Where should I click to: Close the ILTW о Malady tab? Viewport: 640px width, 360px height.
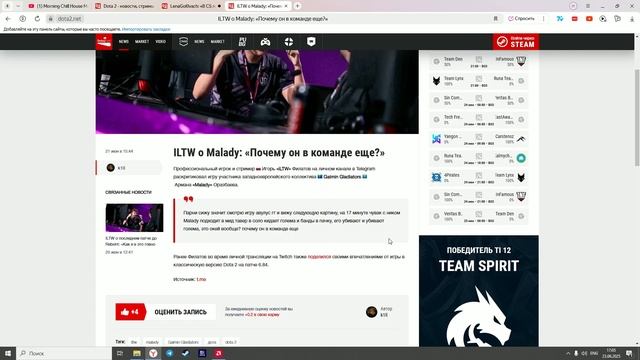pos(286,6)
